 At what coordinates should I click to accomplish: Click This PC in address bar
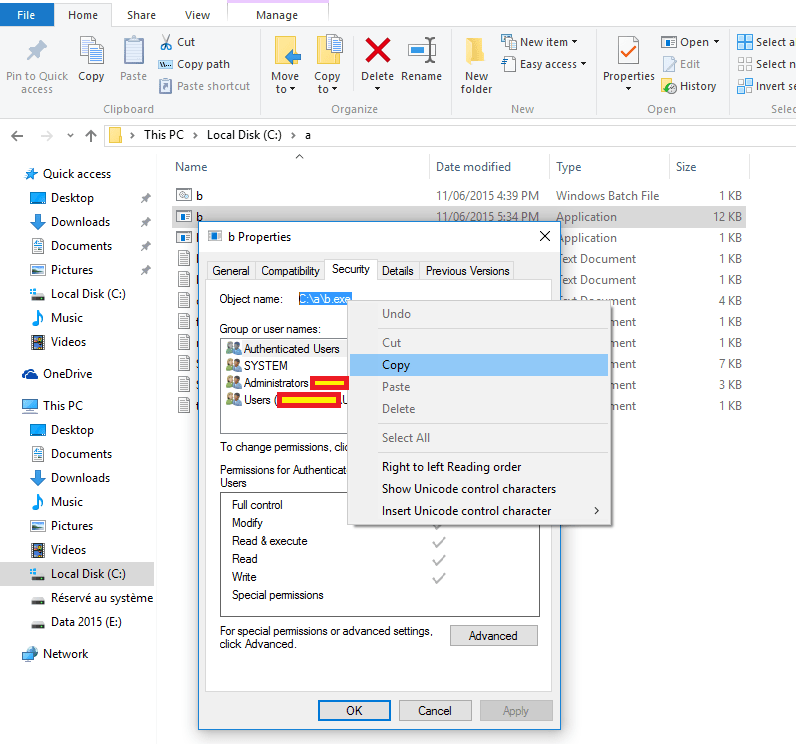pos(163,135)
